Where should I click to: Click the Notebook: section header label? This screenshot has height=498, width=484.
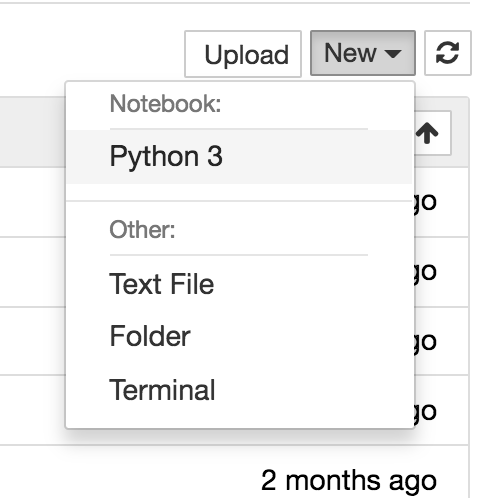click(x=165, y=104)
